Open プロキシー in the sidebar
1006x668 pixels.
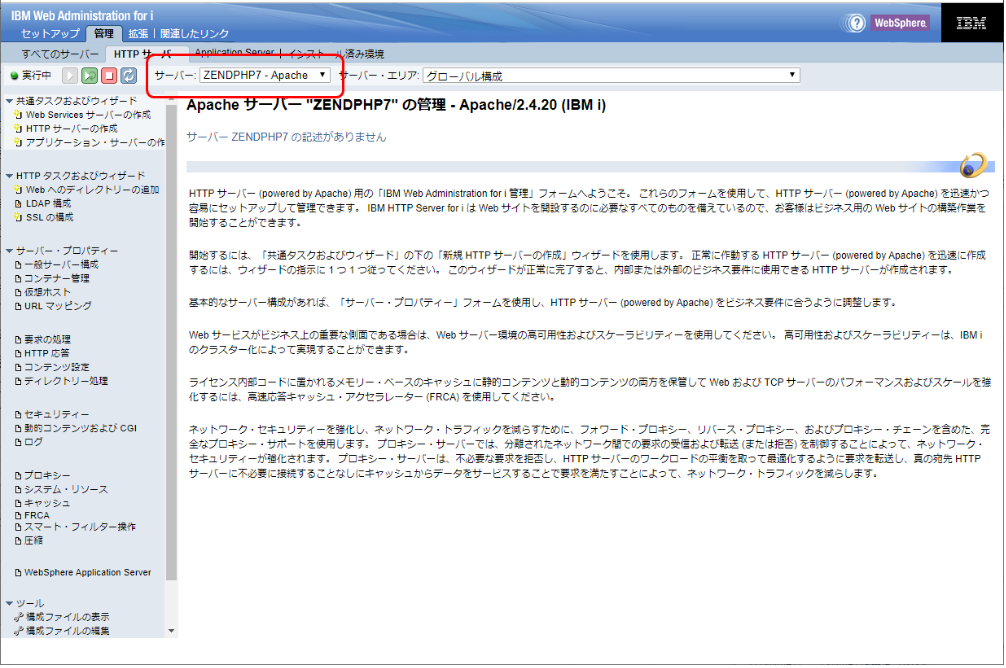tap(47, 476)
